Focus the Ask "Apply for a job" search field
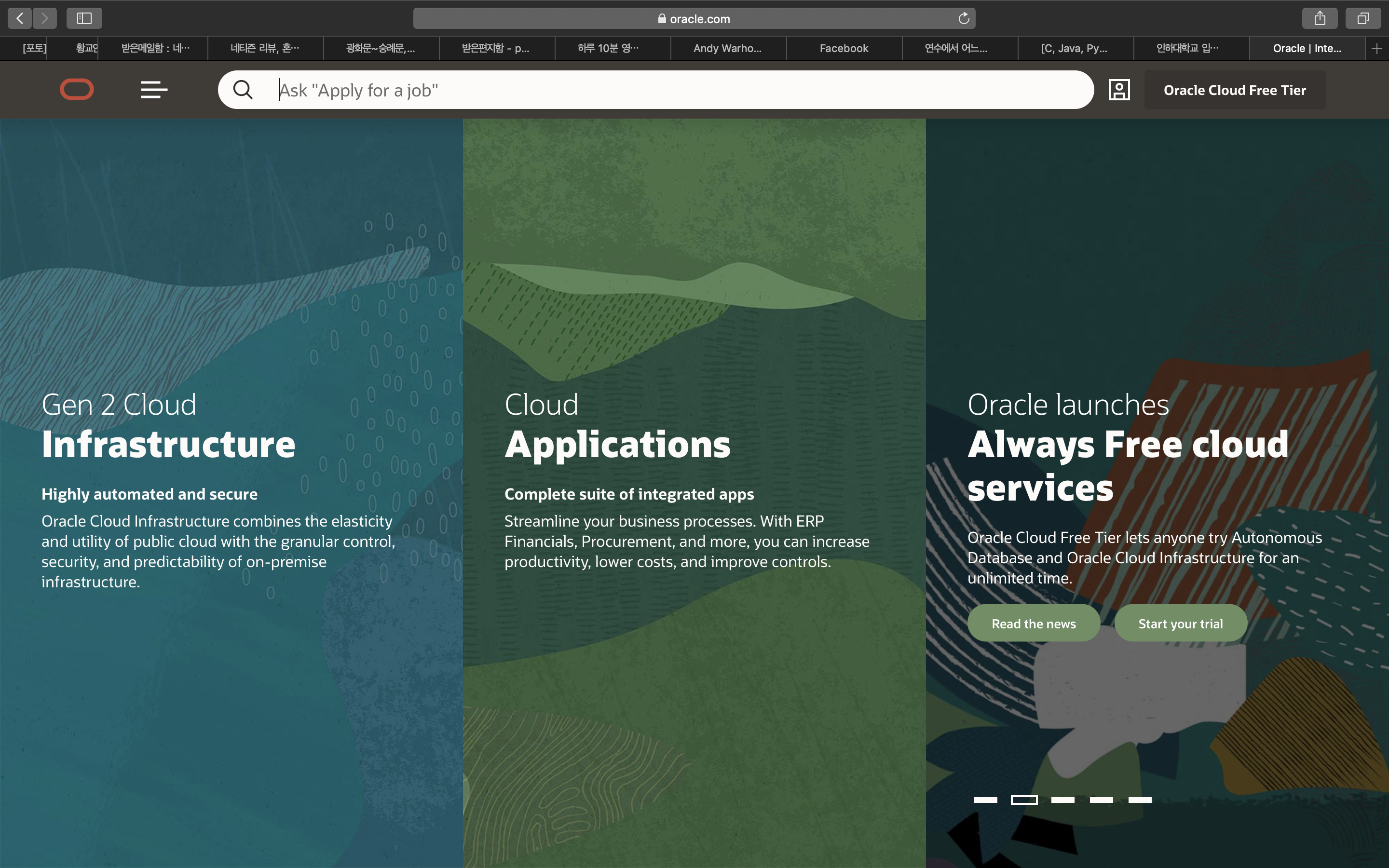This screenshot has height=868, width=1389. pyautogui.click(x=660, y=90)
